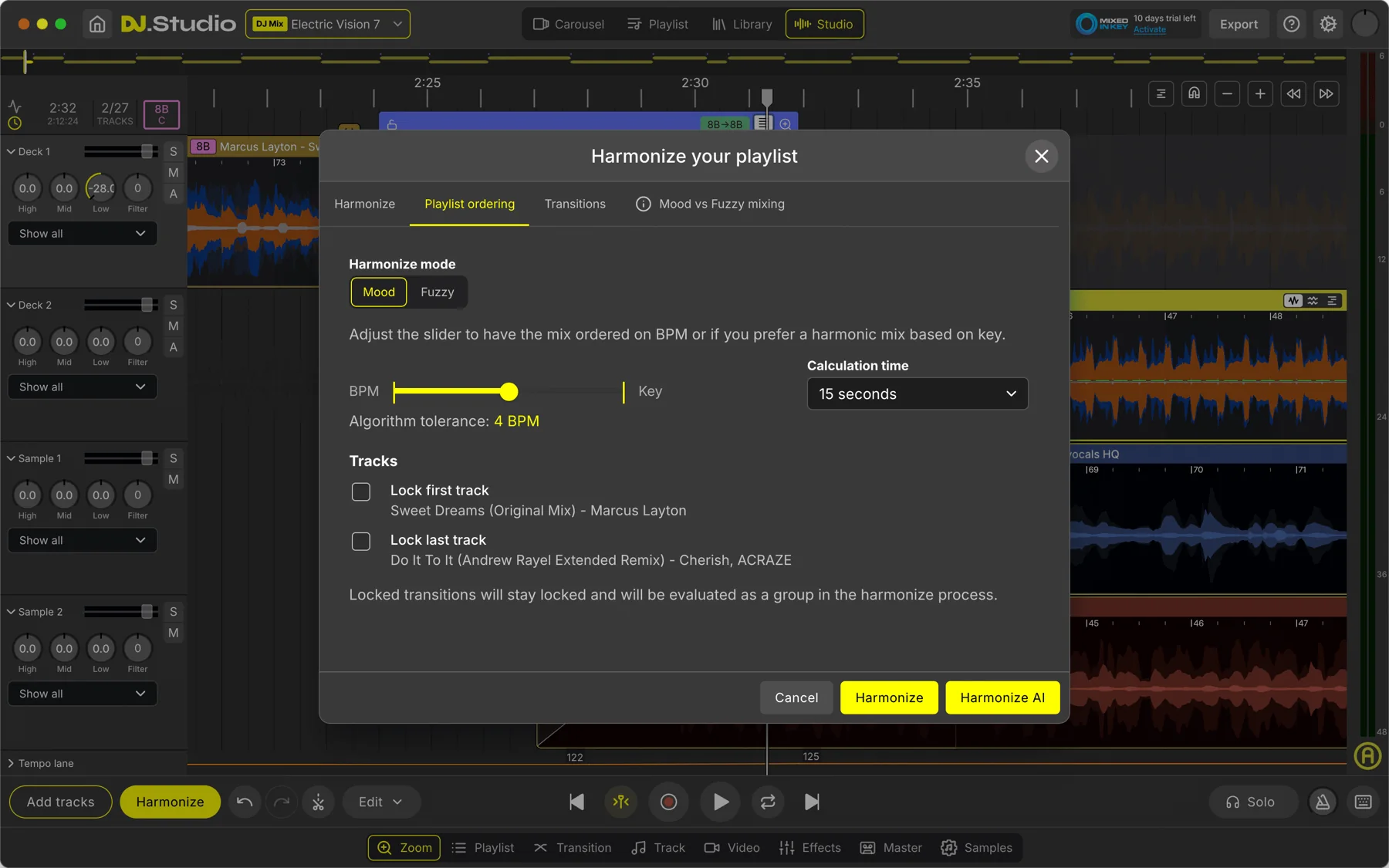1389x868 pixels.
Task: Mute Sample 1 with its M button
Action: (174, 479)
